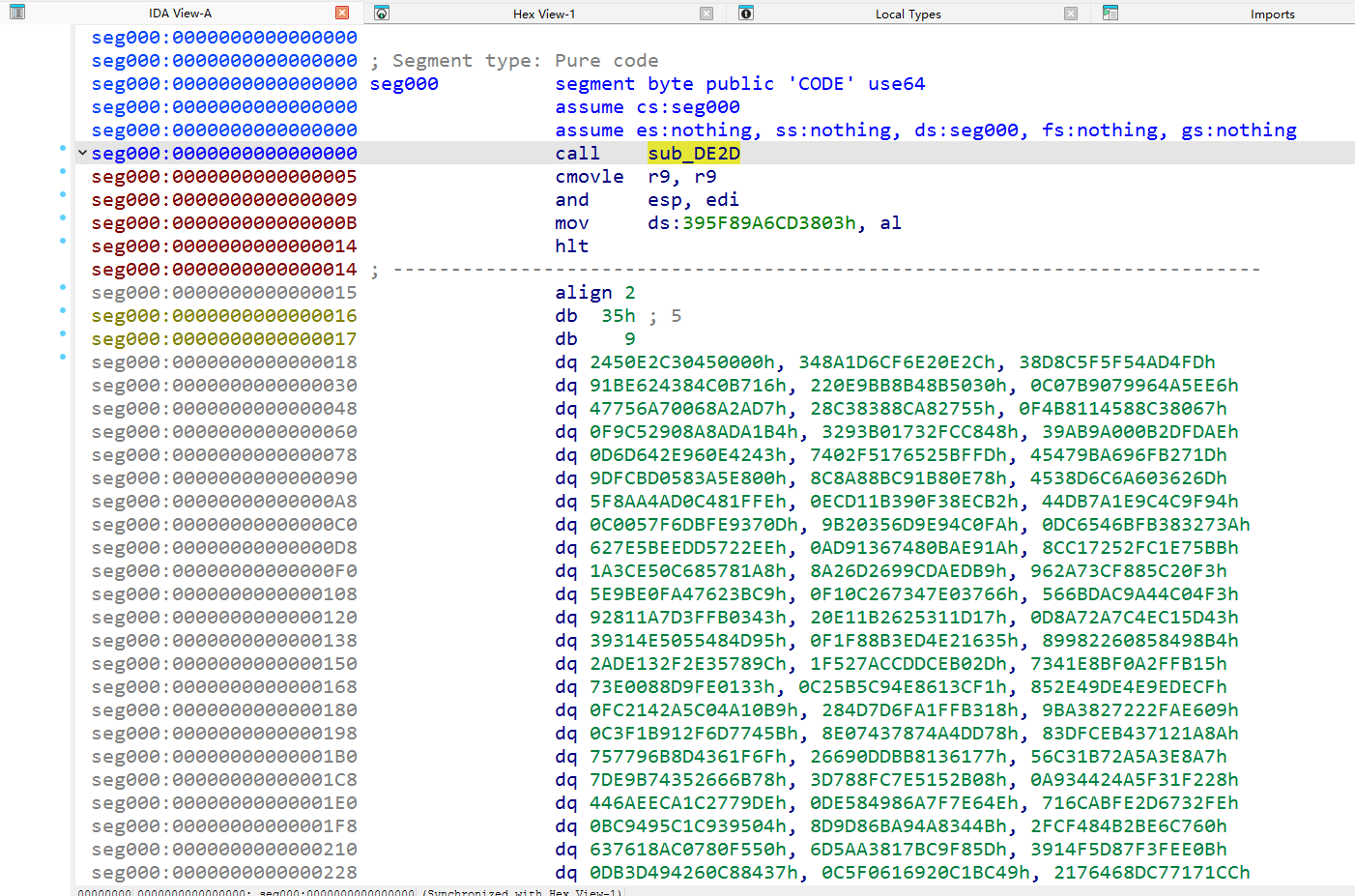Click the value 5F8AA4AD0C481FFEh
Screen dimensions: 1355x896
(x=688, y=501)
